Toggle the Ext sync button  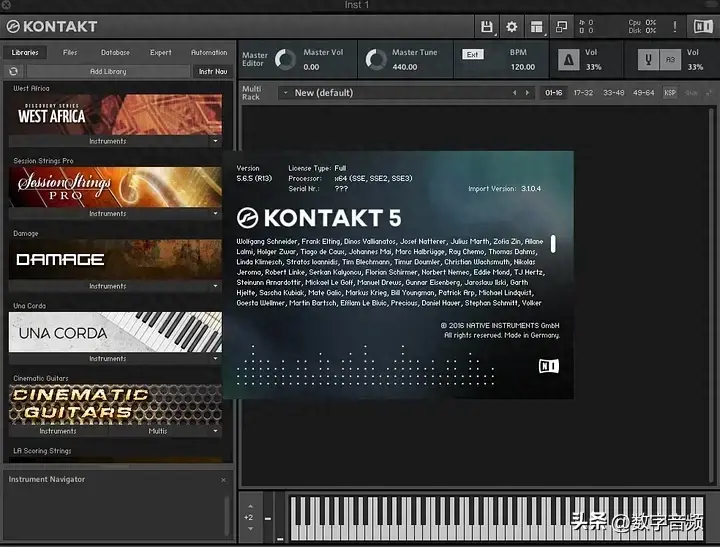click(x=472, y=55)
